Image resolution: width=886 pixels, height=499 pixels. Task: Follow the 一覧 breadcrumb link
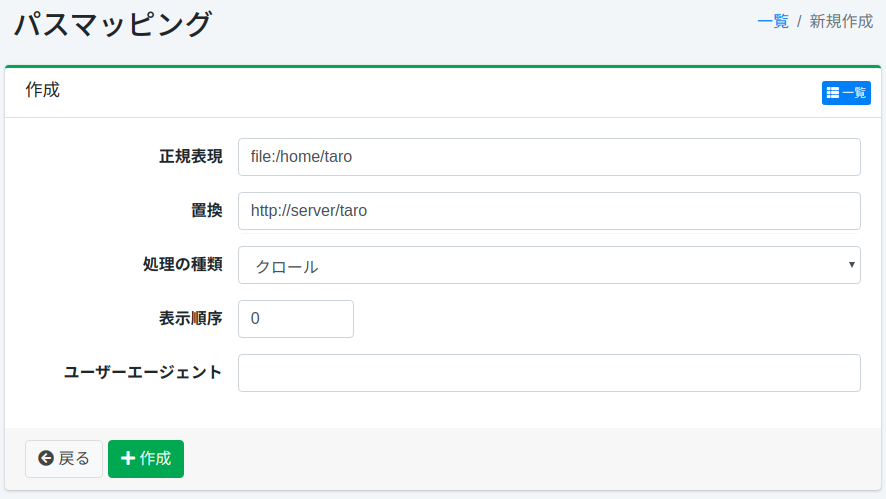coord(773,21)
